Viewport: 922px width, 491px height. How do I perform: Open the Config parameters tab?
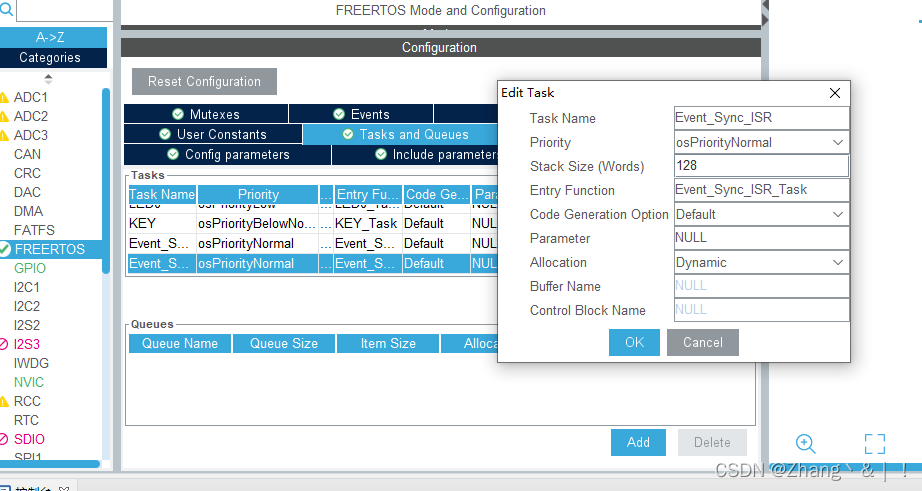point(228,155)
